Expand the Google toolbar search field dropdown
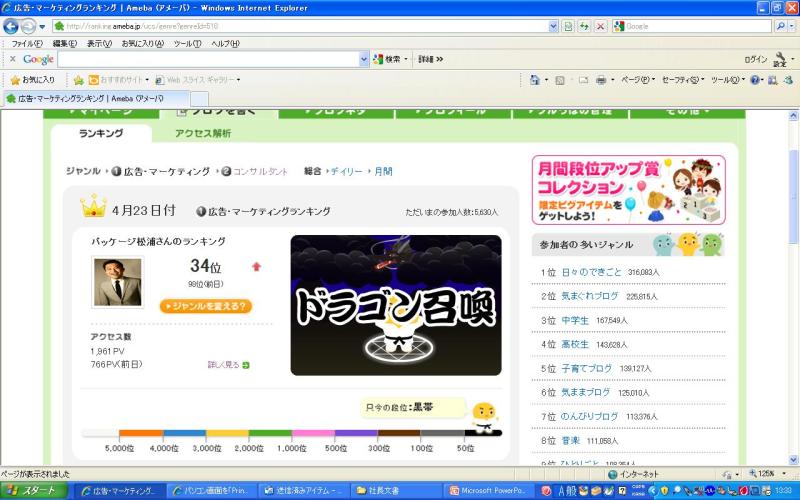Image resolution: width=800 pixels, height=500 pixels. click(363, 59)
